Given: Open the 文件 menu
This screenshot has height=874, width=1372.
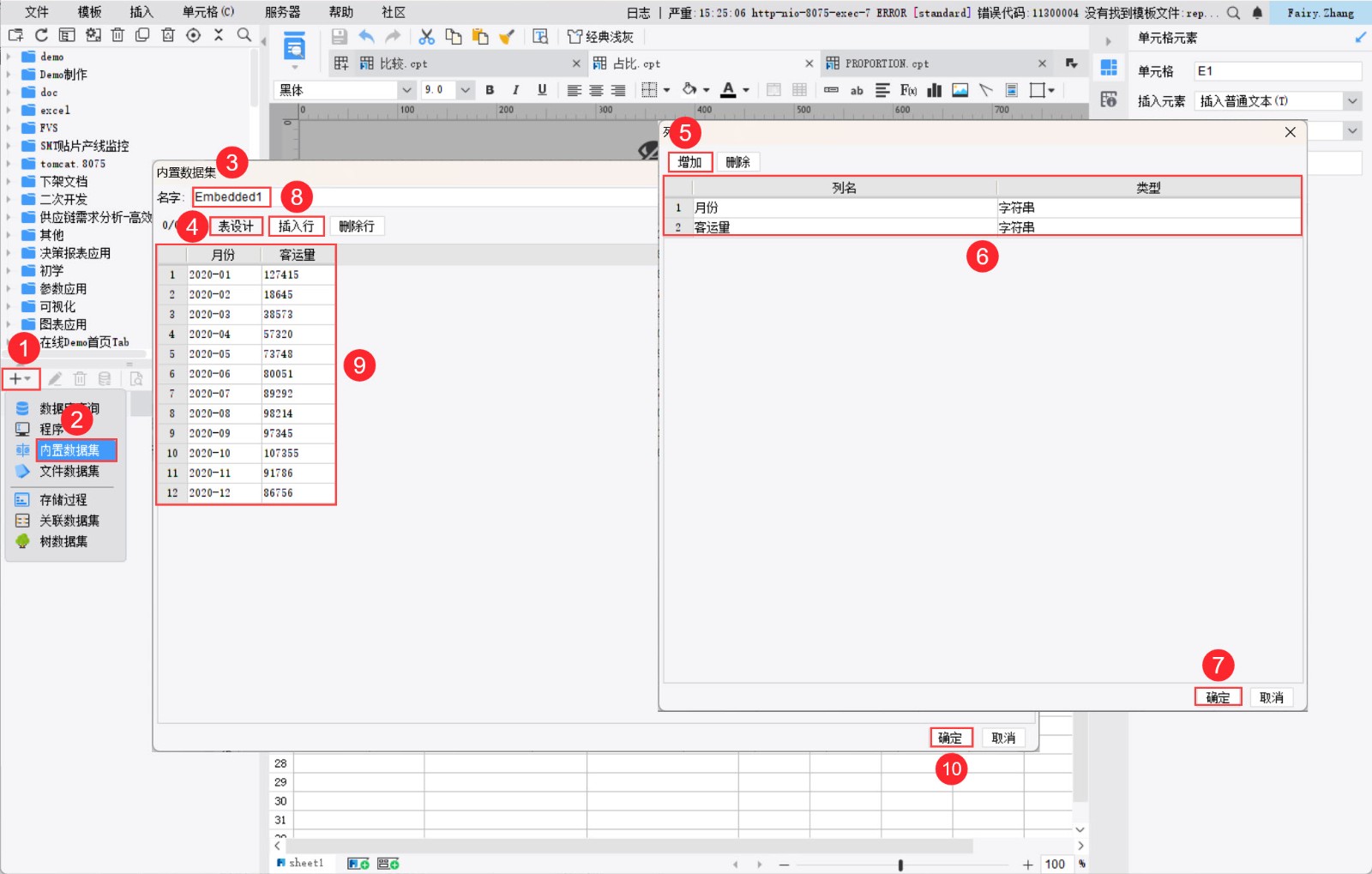Looking at the screenshot, I should [x=37, y=12].
